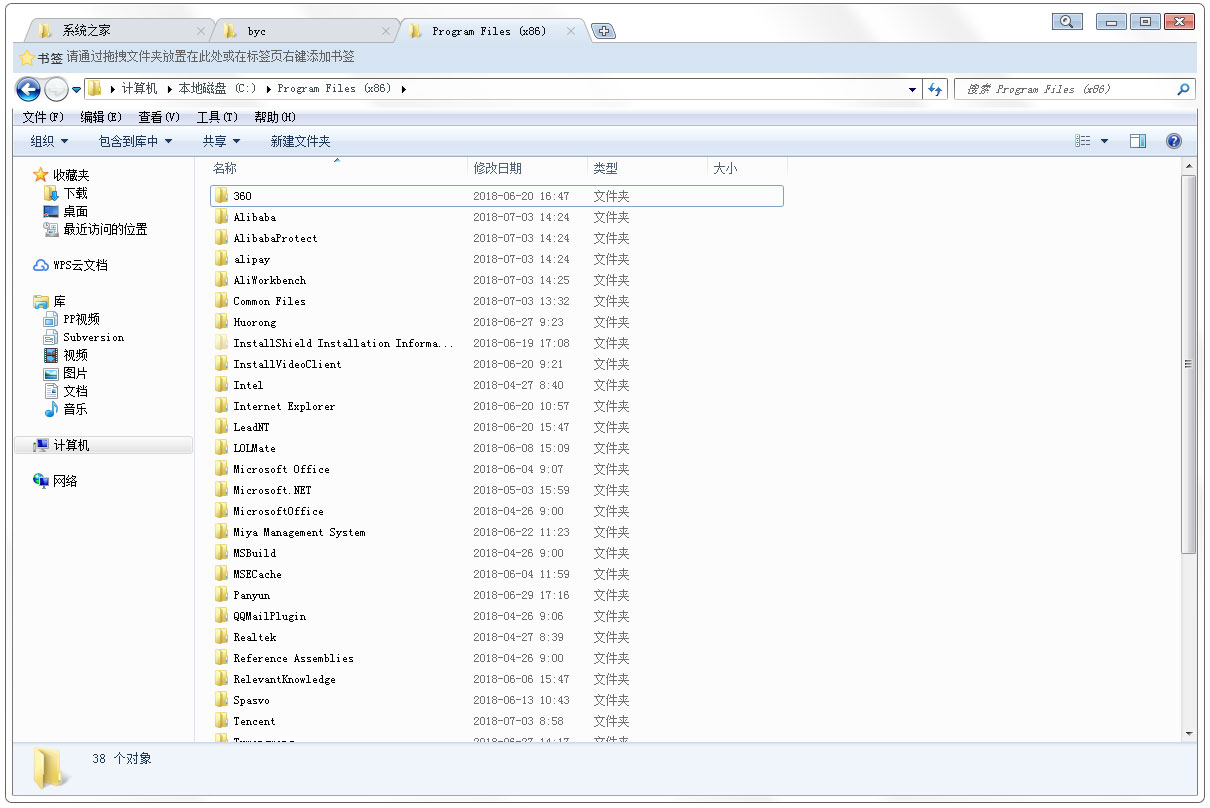Click the refresh button beside address bar
The image size is (1210, 808).
pos(935,89)
